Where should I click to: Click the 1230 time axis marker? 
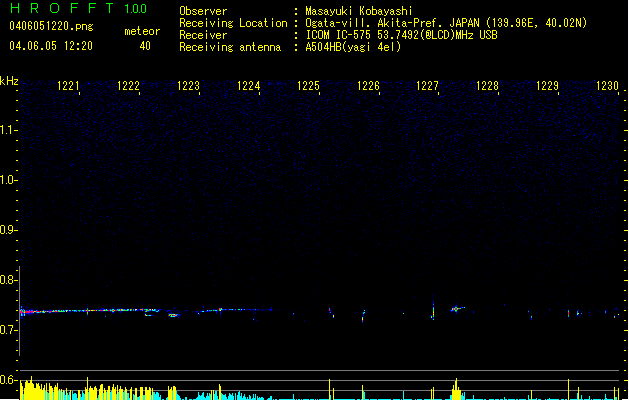(x=607, y=86)
